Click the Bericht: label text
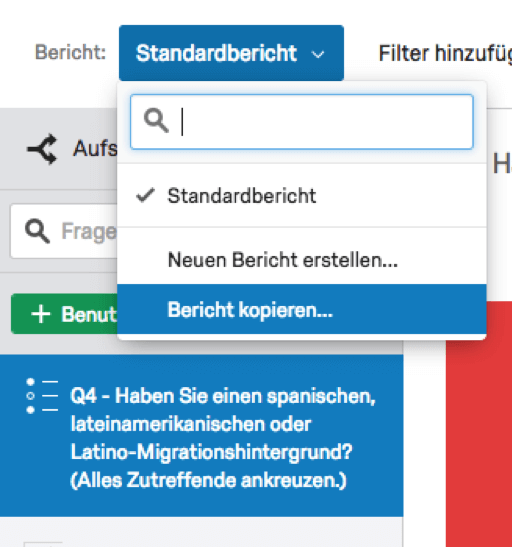 point(70,53)
